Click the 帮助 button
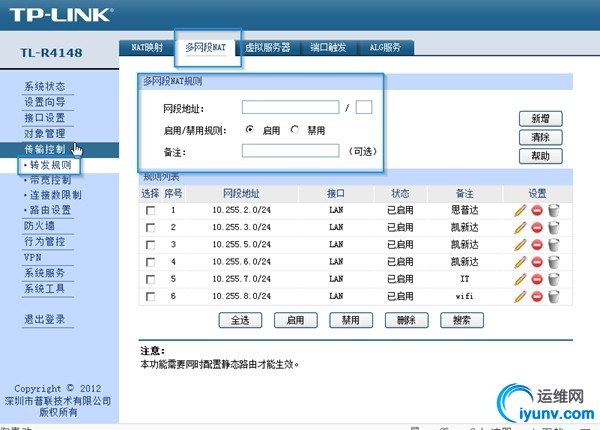The width and height of the screenshot is (600, 430). tap(541, 156)
